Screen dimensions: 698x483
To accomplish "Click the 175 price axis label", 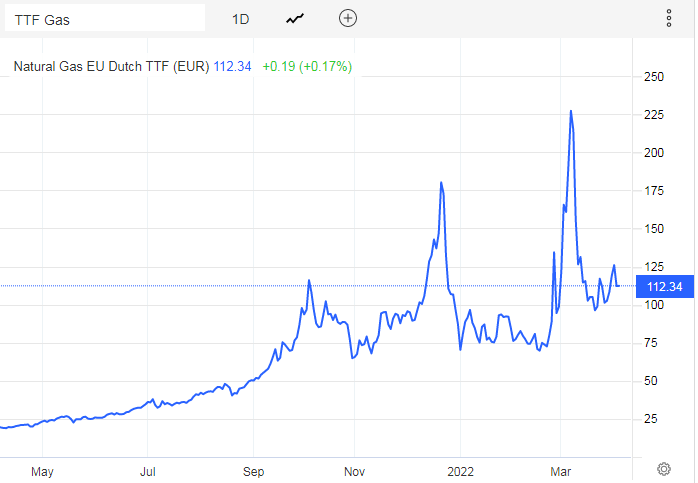I will (x=653, y=191).
